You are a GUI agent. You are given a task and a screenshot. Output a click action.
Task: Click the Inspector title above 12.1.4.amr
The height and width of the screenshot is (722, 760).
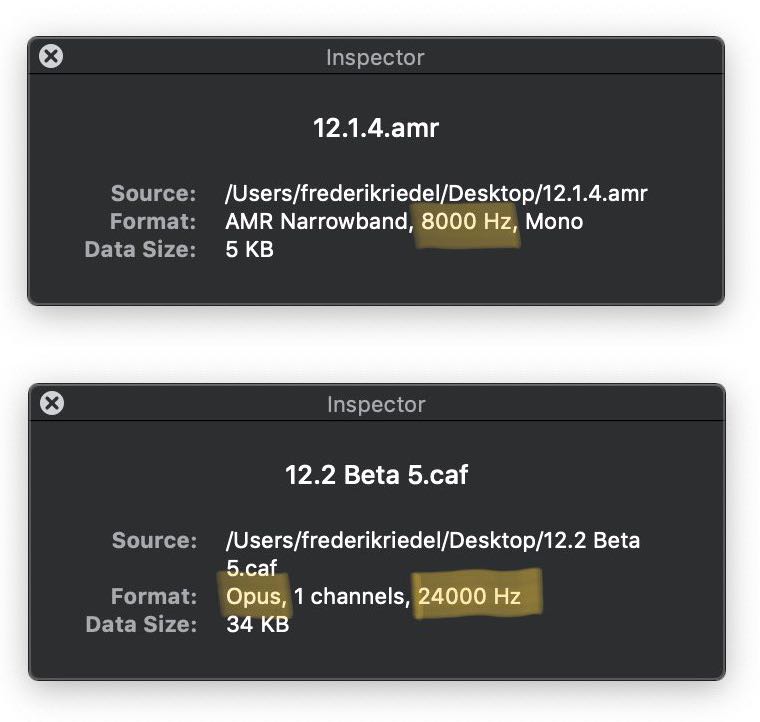[375, 58]
